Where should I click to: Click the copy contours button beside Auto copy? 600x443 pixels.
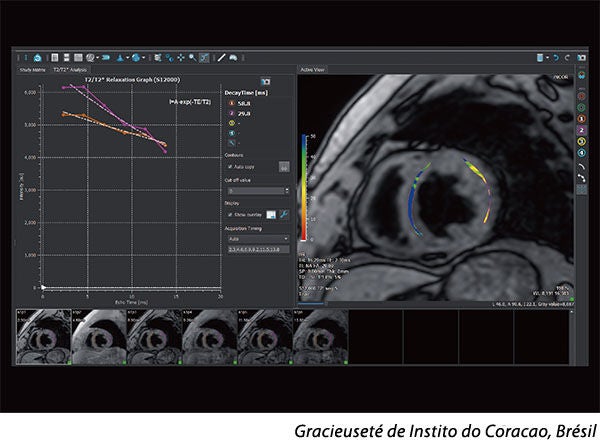pos(284,167)
